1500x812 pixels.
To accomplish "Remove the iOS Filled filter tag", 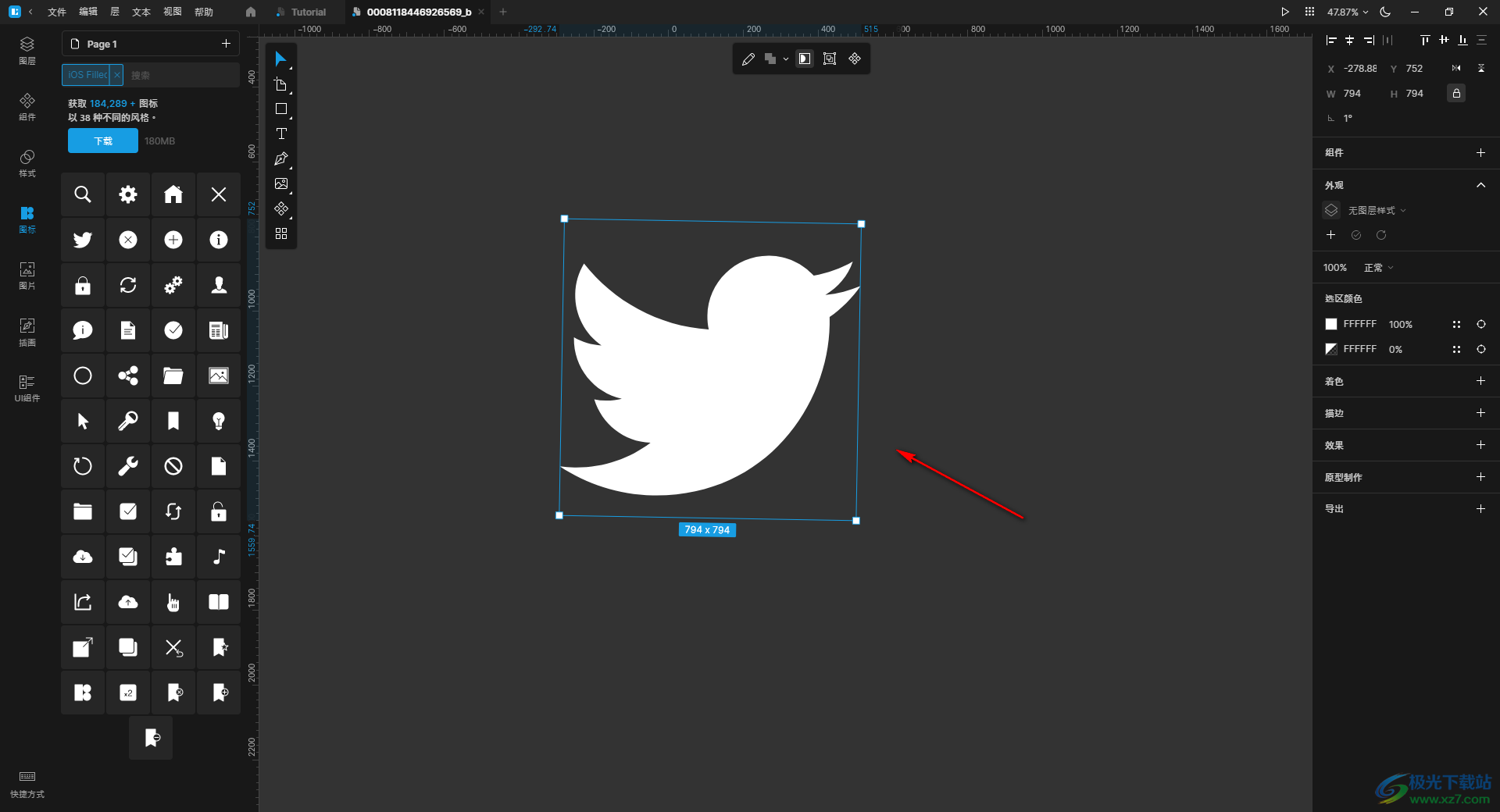I will point(116,75).
